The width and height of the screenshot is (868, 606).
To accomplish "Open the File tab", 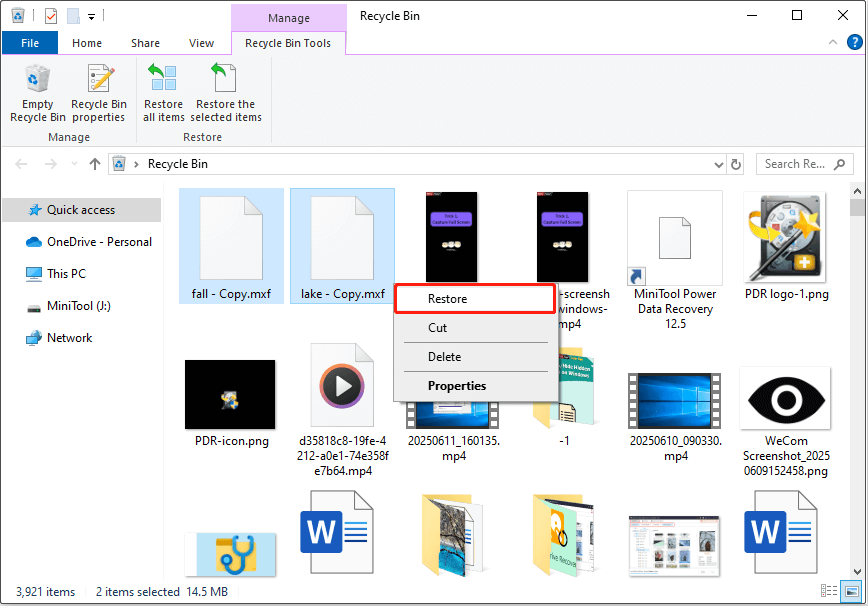I will click(x=30, y=43).
